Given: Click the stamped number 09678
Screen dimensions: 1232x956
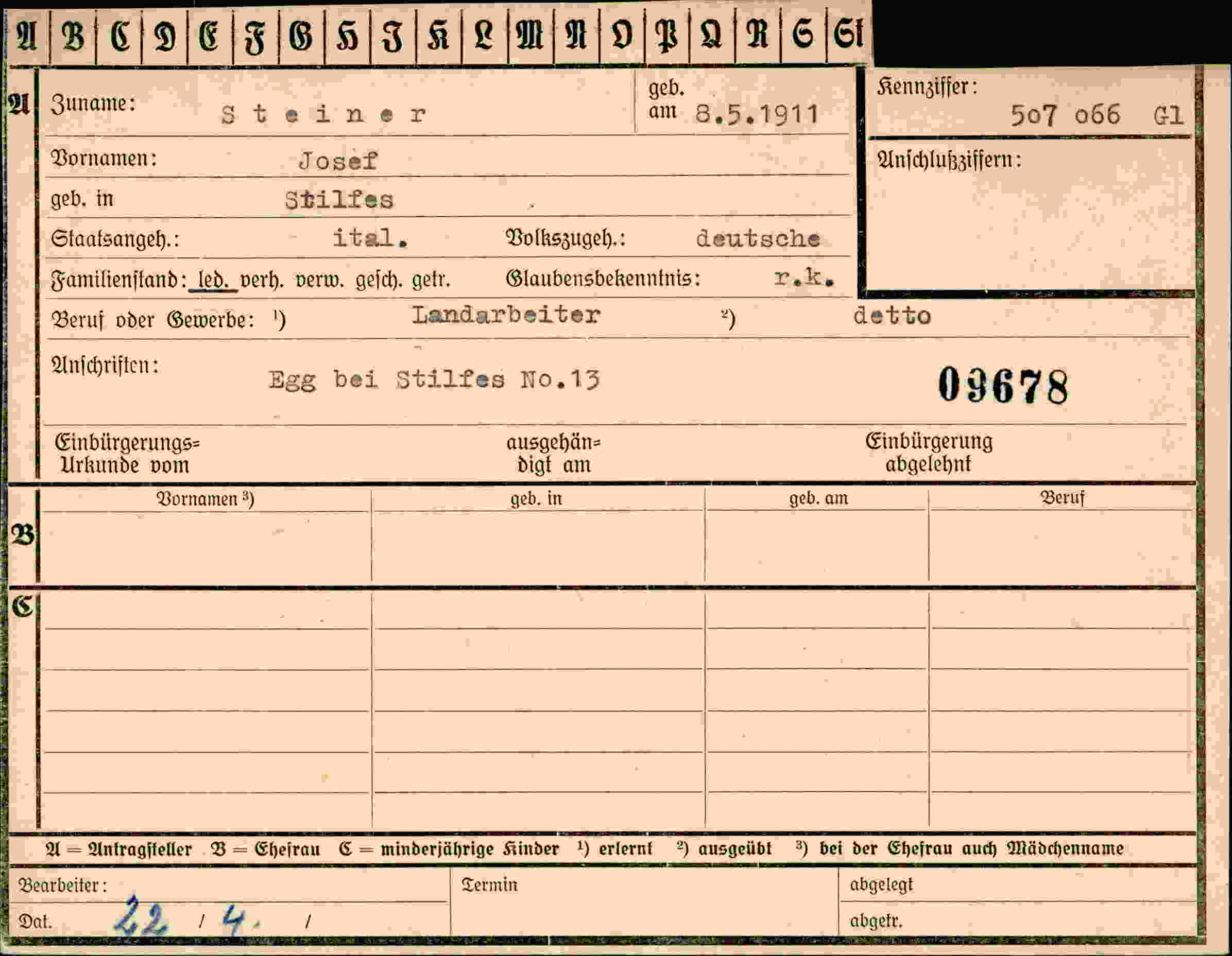Looking at the screenshot, I should 1003,385.
